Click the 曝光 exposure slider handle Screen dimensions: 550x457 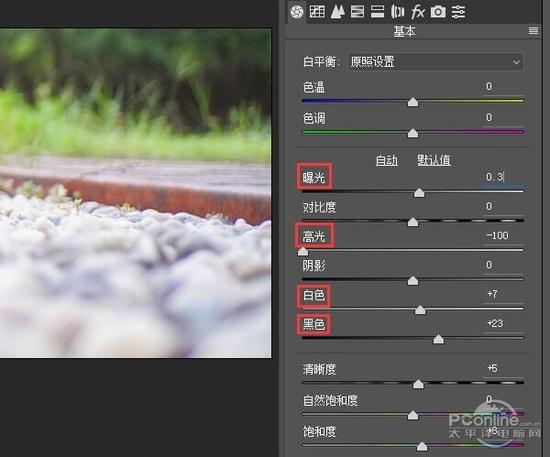419,193
